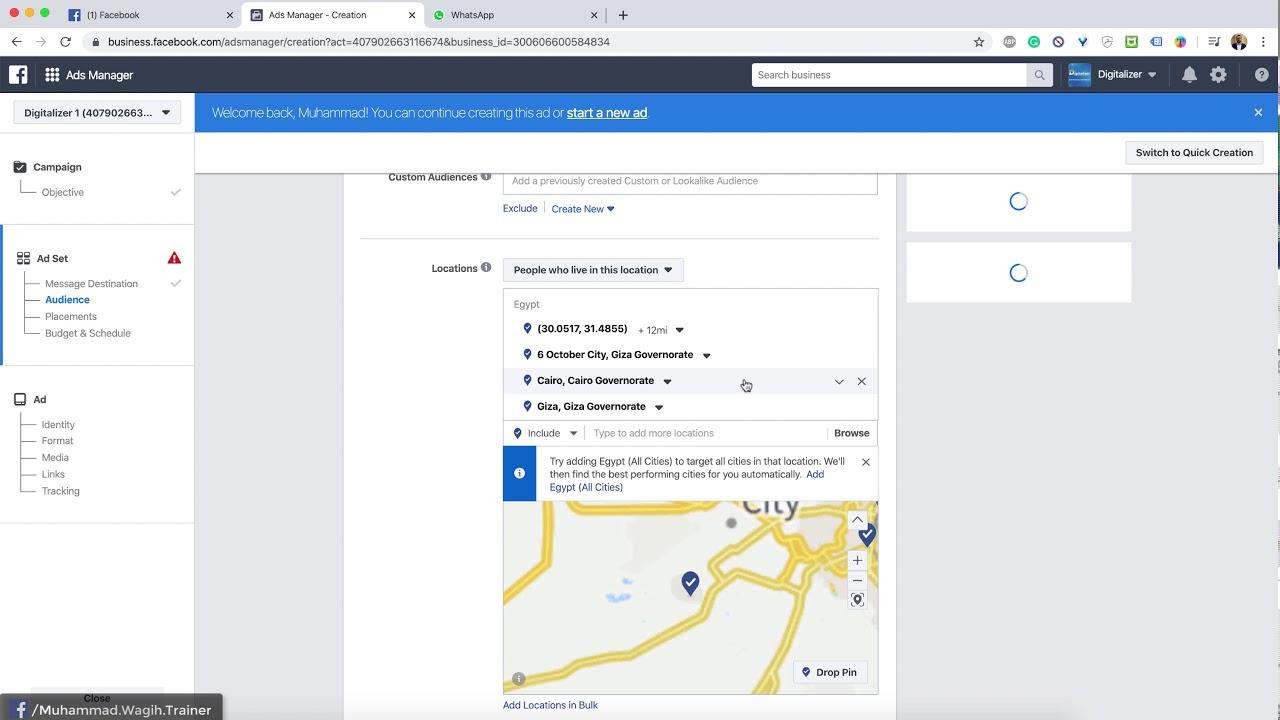Click the Browse locations button
The height and width of the screenshot is (720, 1280).
(x=852, y=433)
